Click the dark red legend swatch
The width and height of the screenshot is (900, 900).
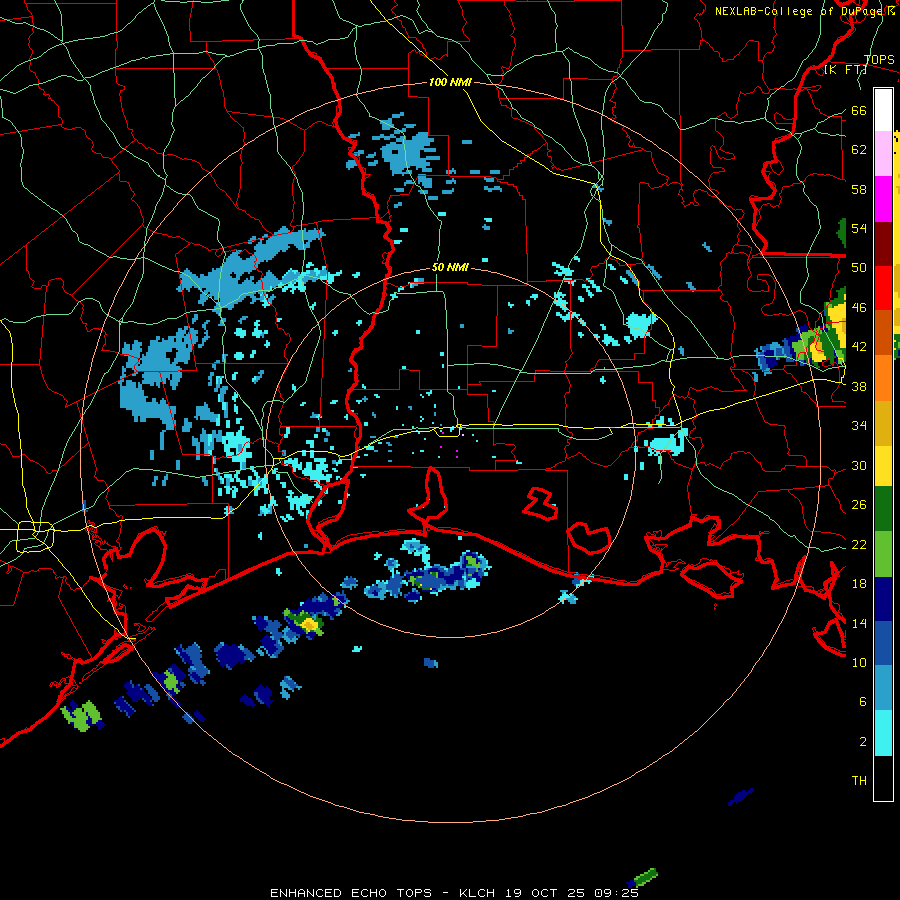click(x=883, y=244)
